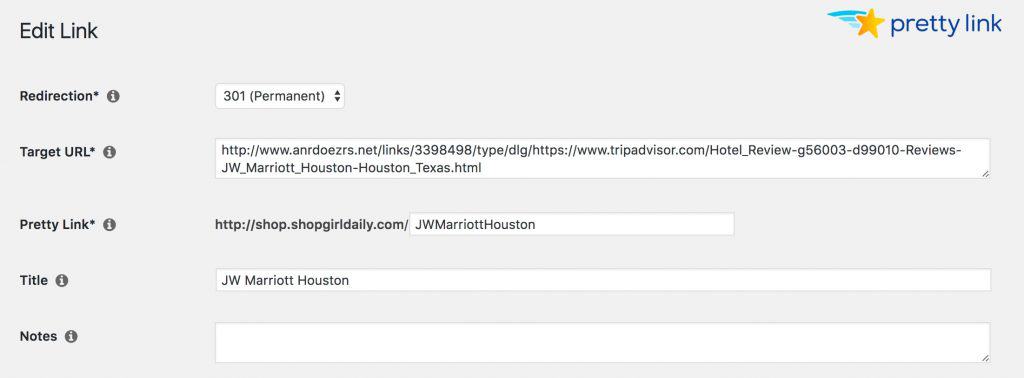Image resolution: width=1024 pixels, height=378 pixels.
Task: Click the Redirection* field label
Action: (x=59, y=96)
